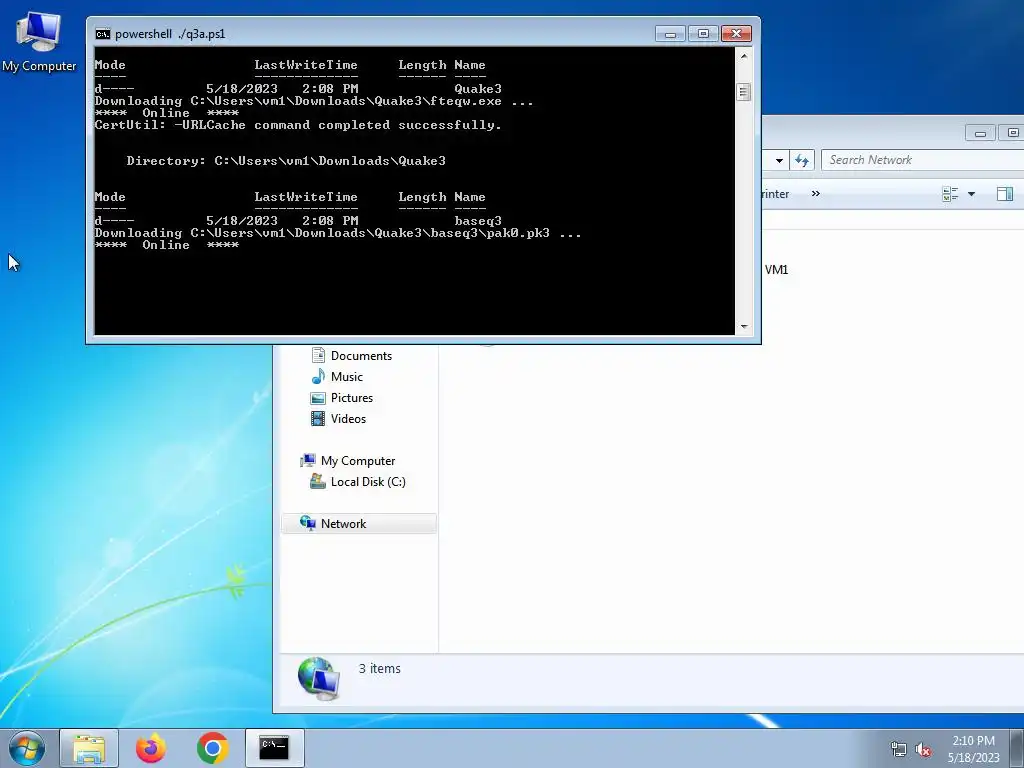Open My Computer desktop icon

(39, 42)
